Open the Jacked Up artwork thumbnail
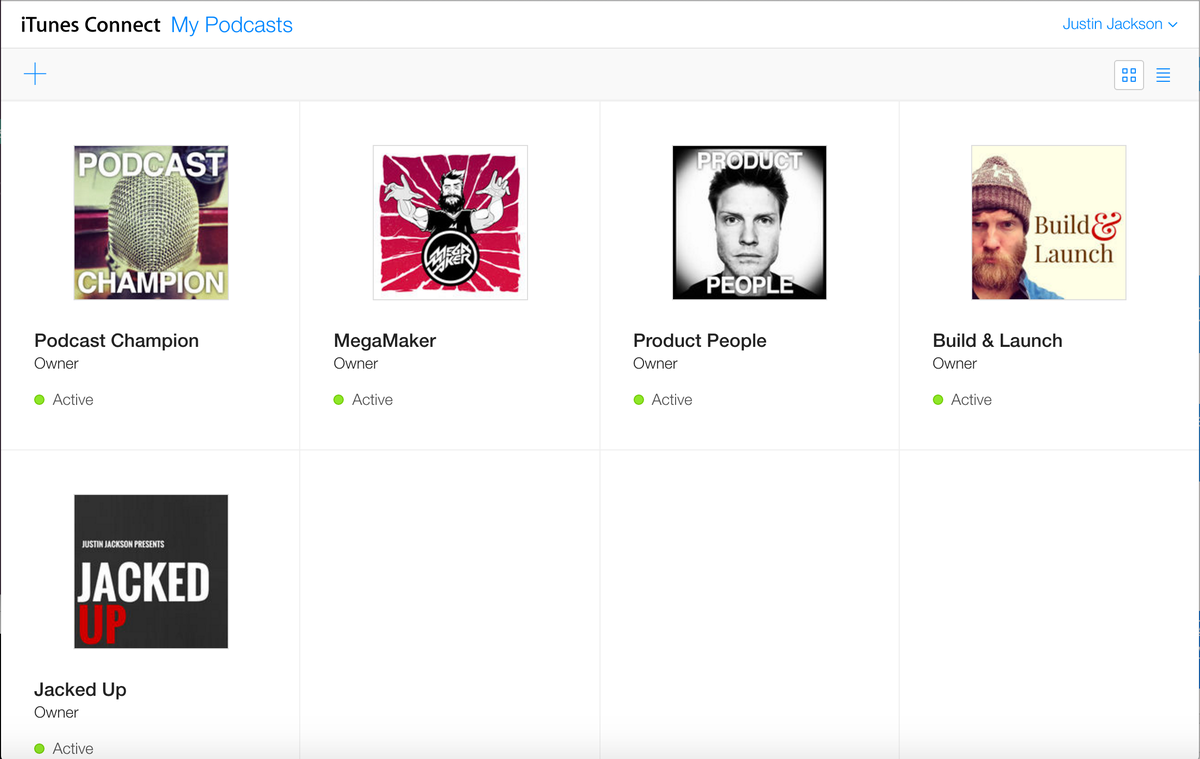The width and height of the screenshot is (1200, 759). click(151, 571)
